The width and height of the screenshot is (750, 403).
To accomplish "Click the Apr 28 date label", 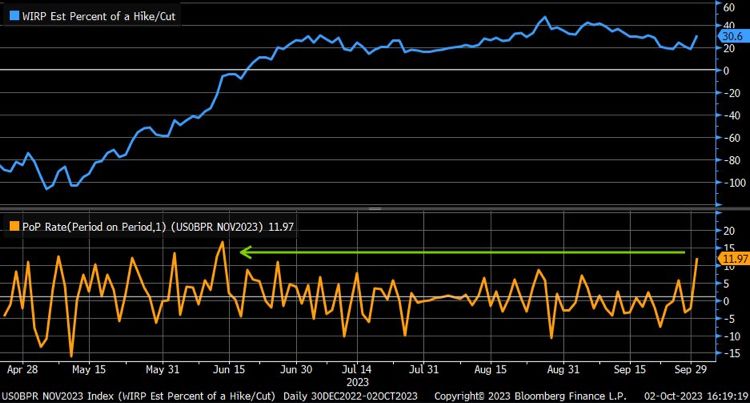I will tap(23, 368).
